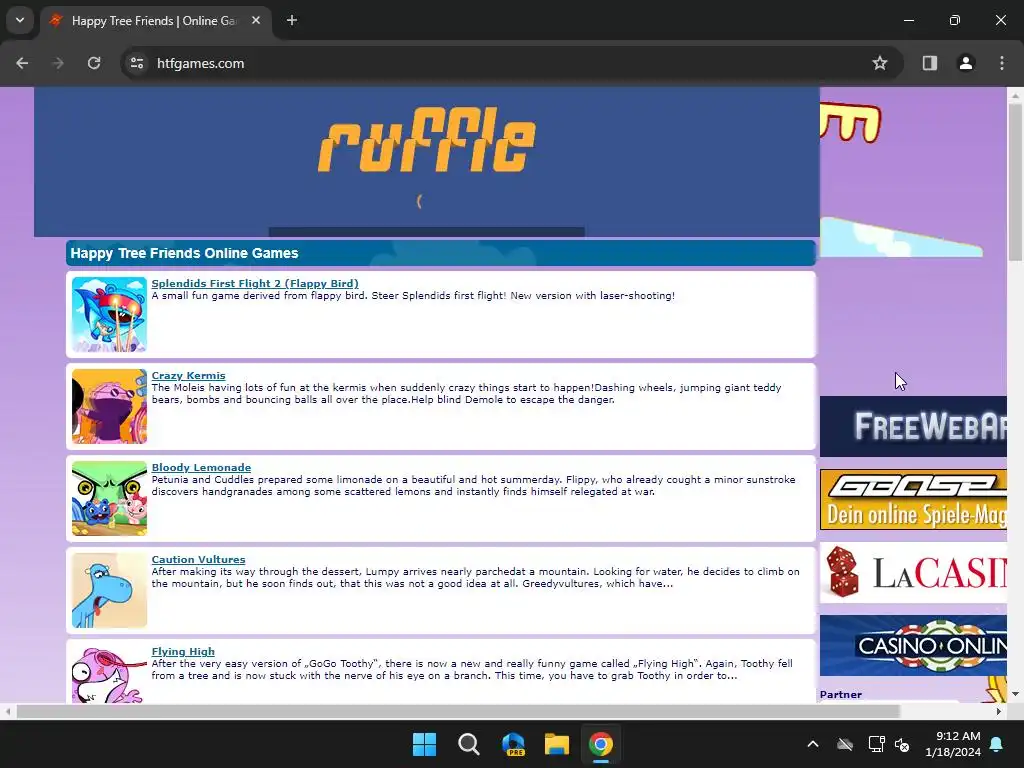The image size is (1024, 768).
Task: Bookmark this page with the star icon
Action: coord(880,63)
